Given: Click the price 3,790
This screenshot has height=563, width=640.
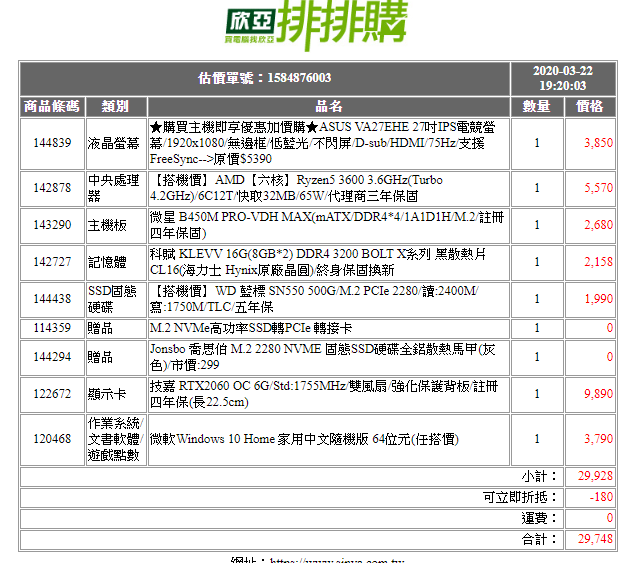Looking at the screenshot, I should [598, 439].
